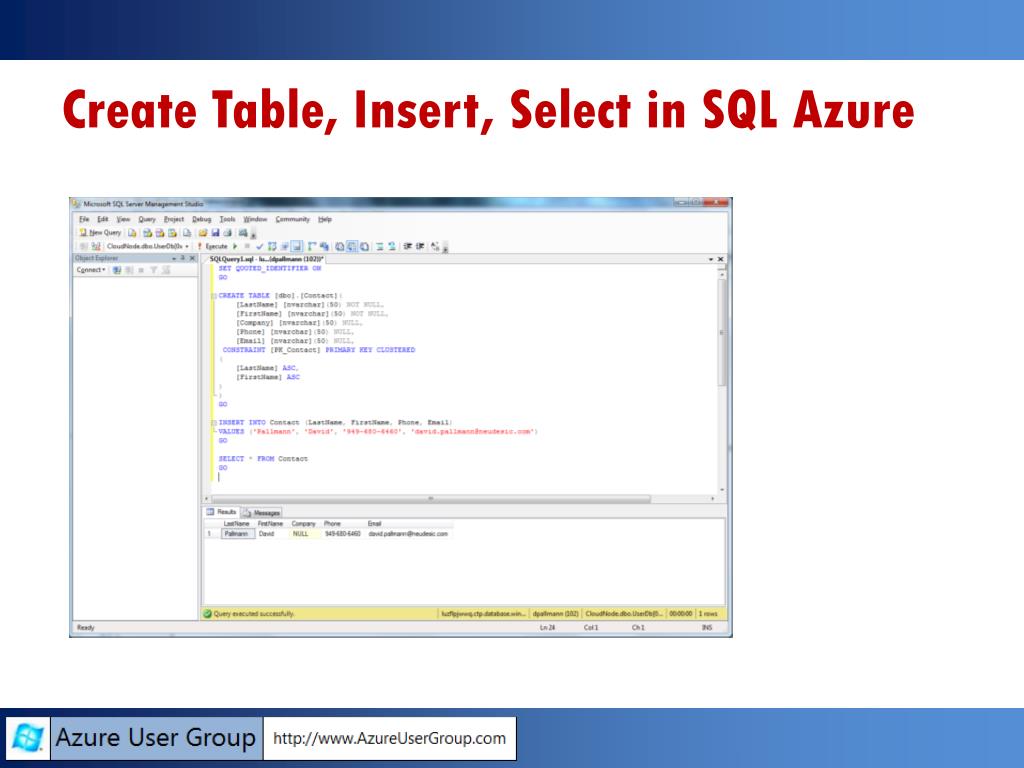This screenshot has width=1024, height=768.
Task: Start debugging with the green arrow
Action: point(234,246)
